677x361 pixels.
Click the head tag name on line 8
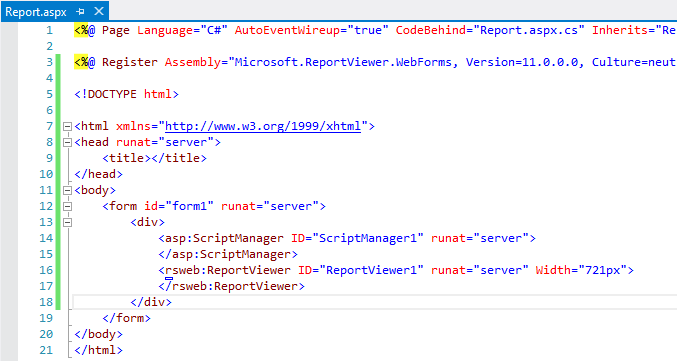point(95,142)
